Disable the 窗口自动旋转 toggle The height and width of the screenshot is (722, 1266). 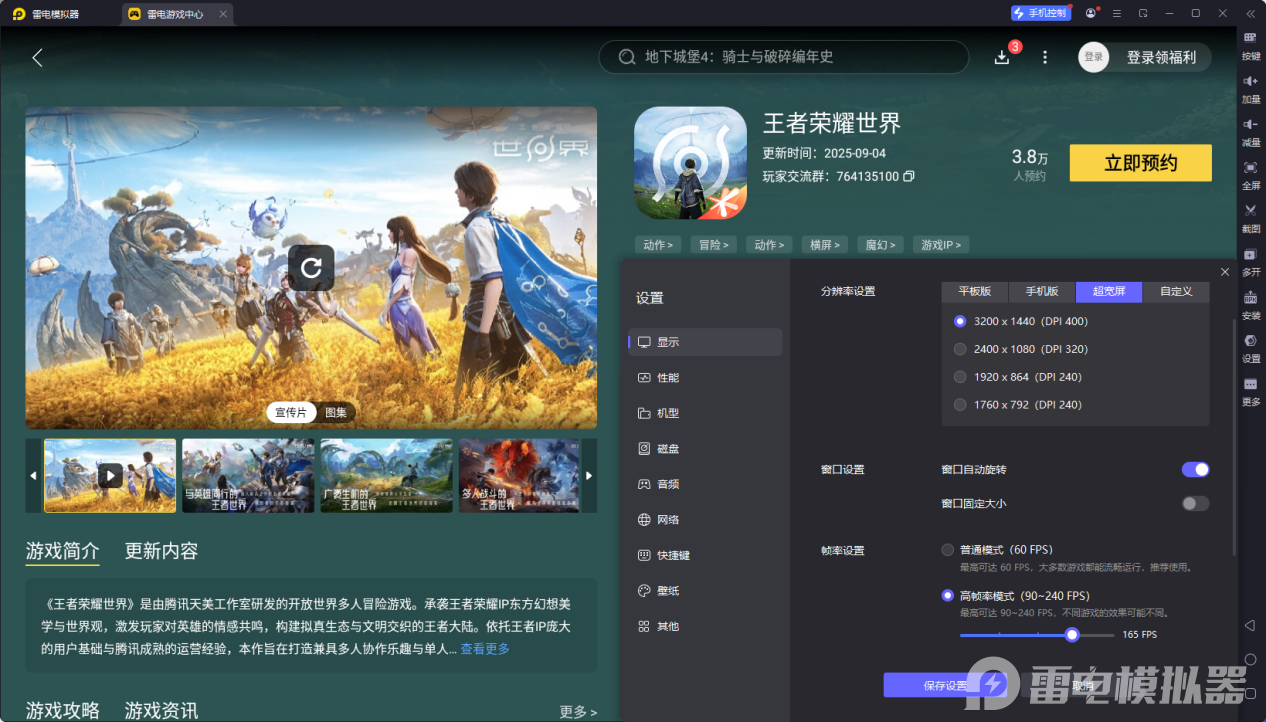(1195, 468)
